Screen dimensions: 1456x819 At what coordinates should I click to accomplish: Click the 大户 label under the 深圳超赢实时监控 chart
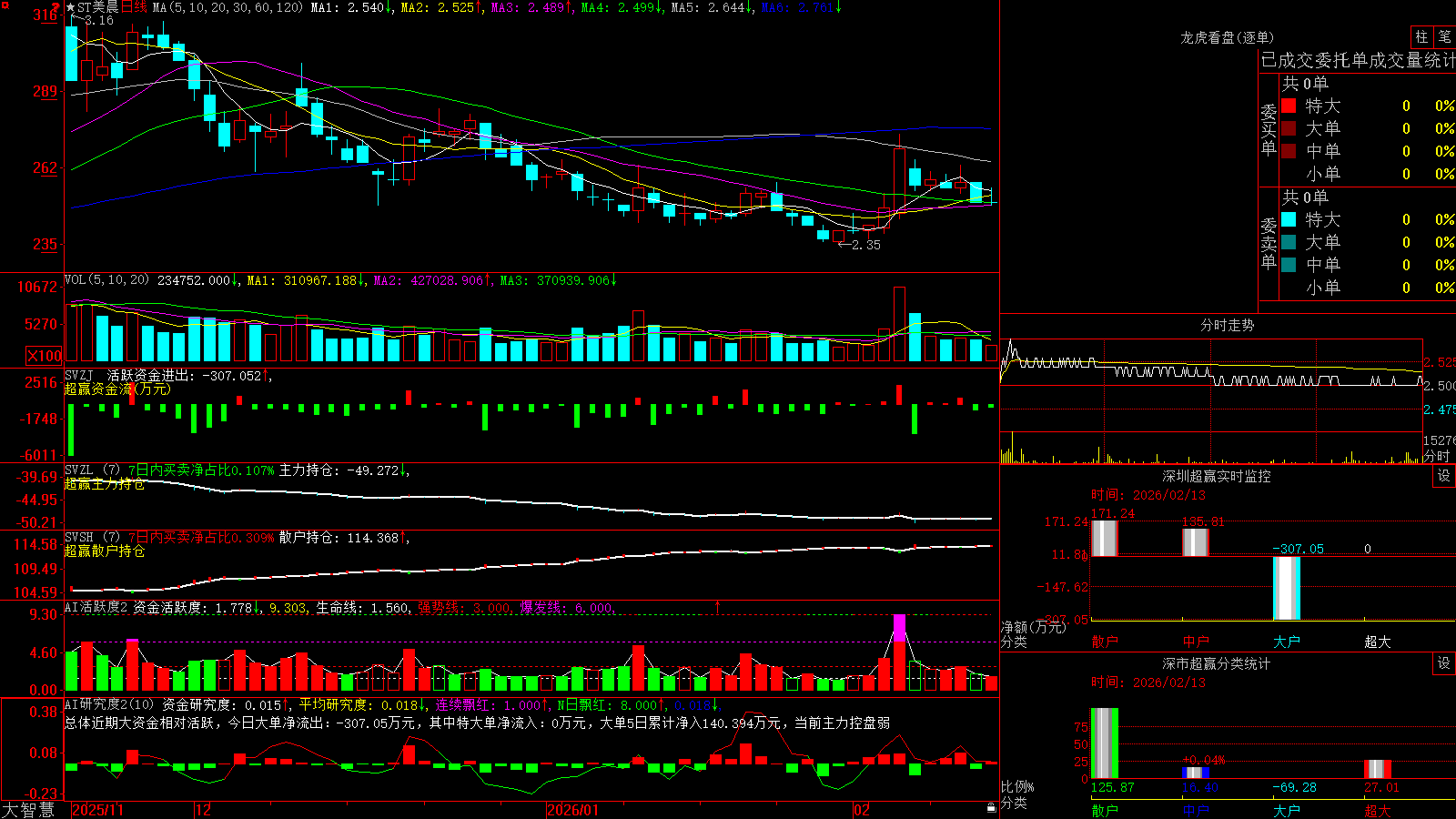1287,642
